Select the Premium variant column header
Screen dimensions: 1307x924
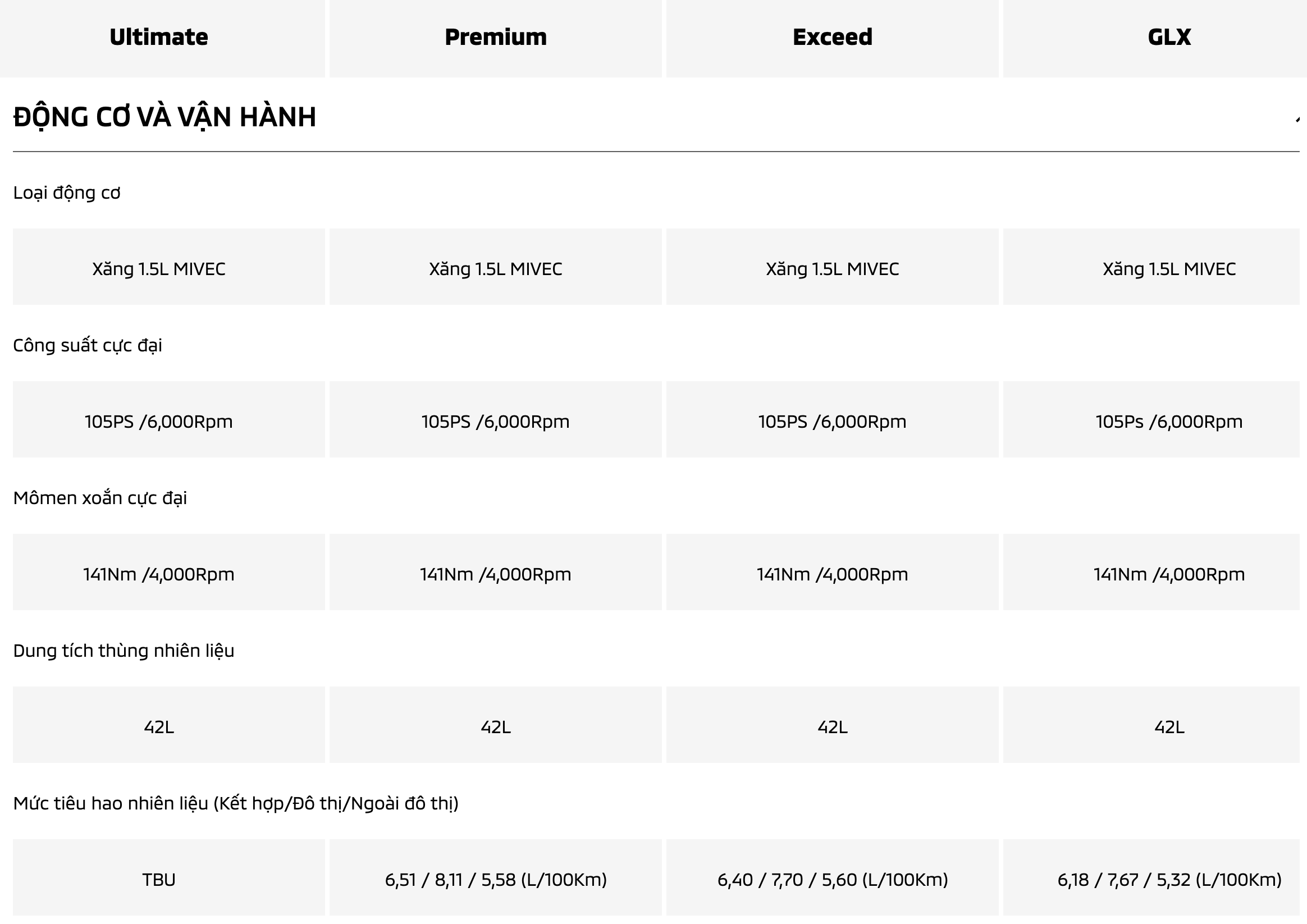(495, 38)
